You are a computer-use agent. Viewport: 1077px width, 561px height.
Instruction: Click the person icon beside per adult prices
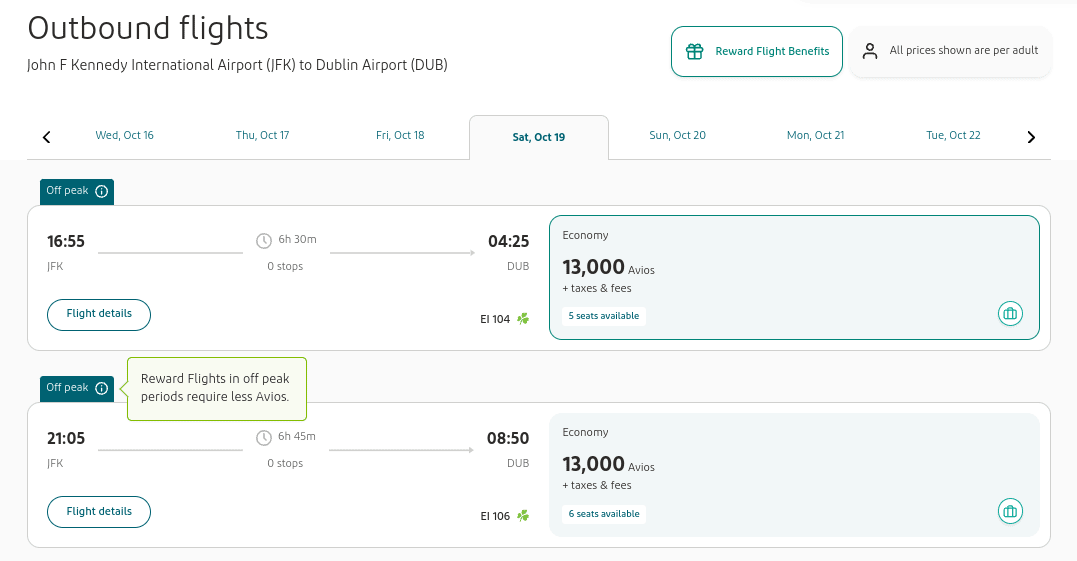pos(870,51)
